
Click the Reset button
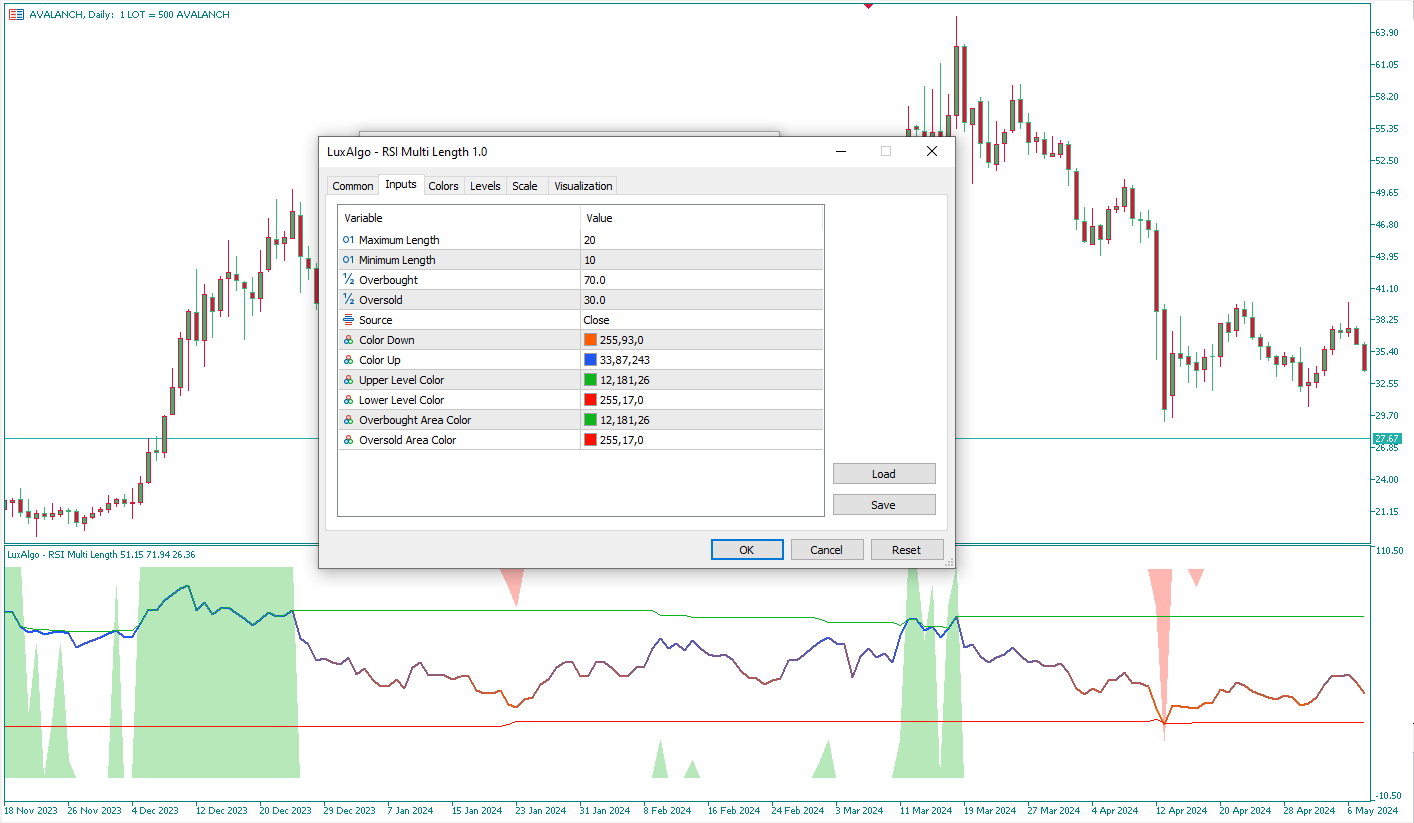pos(906,549)
